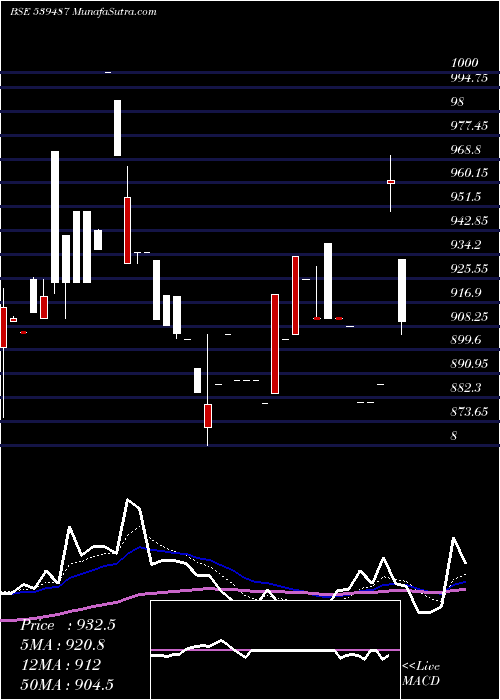Screen dimensions: 500x700
Task: Click the 916.9 price level label
Action: pyautogui.click(x=466, y=293)
